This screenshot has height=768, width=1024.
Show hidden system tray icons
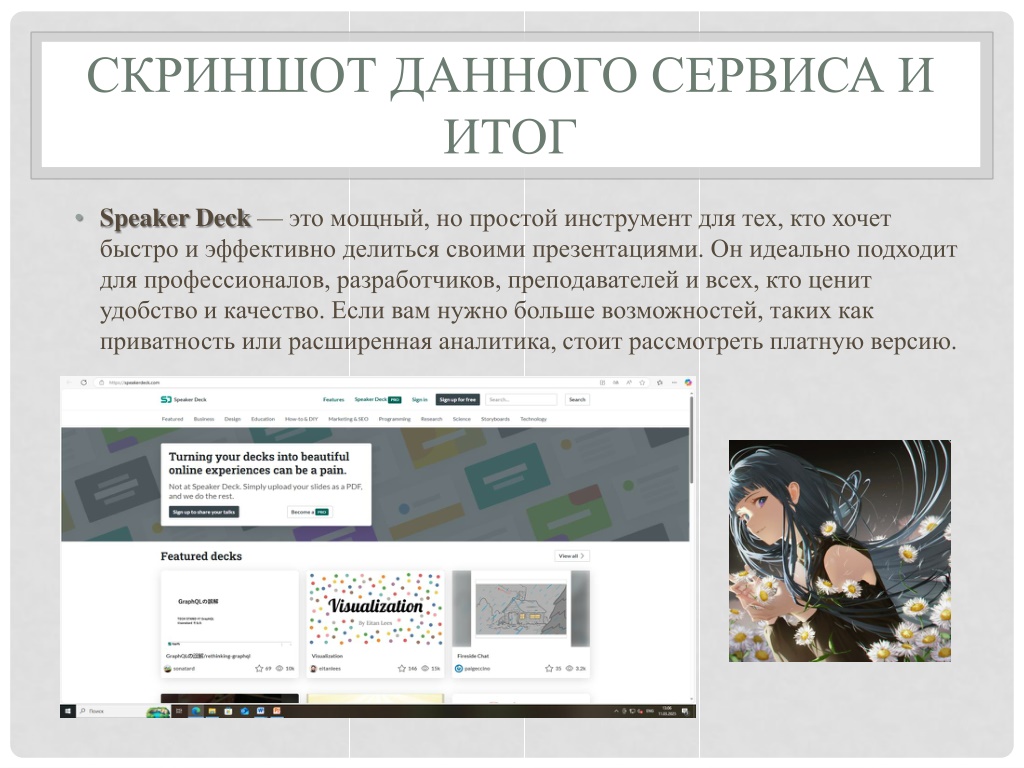pyautogui.click(x=616, y=711)
